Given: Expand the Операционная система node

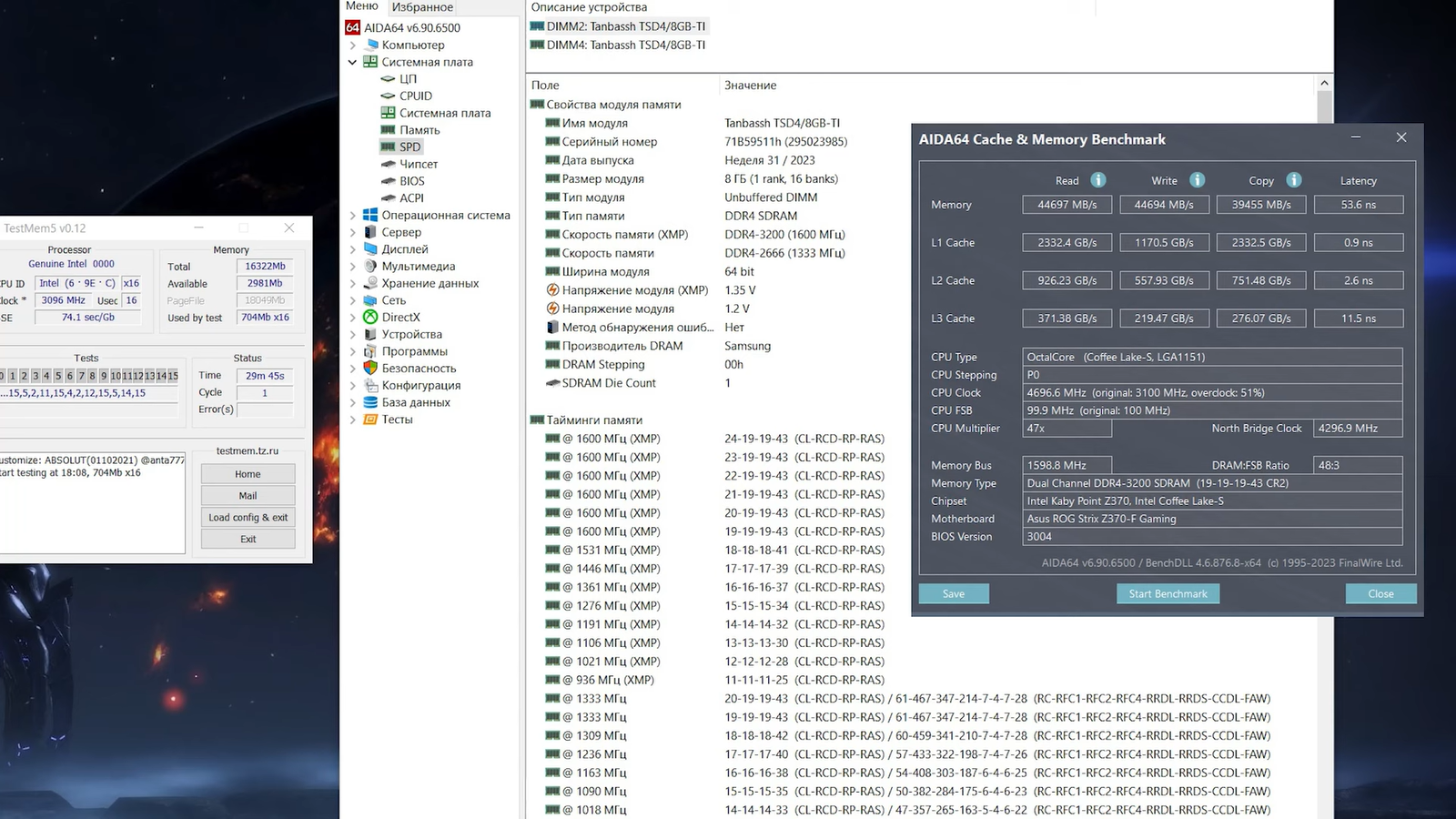Looking at the screenshot, I should pos(352,216).
